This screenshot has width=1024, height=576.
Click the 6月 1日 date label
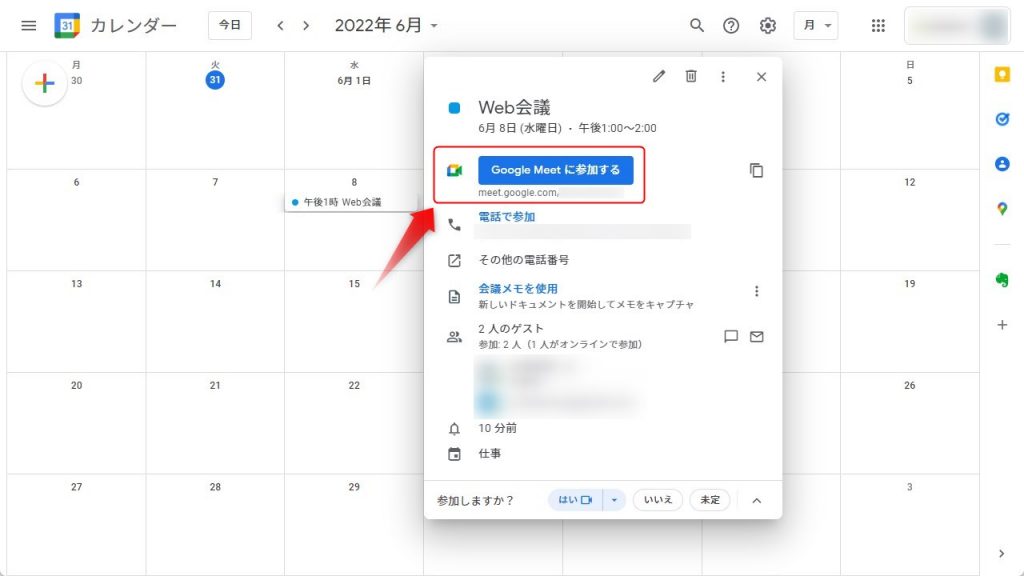(354, 80)
